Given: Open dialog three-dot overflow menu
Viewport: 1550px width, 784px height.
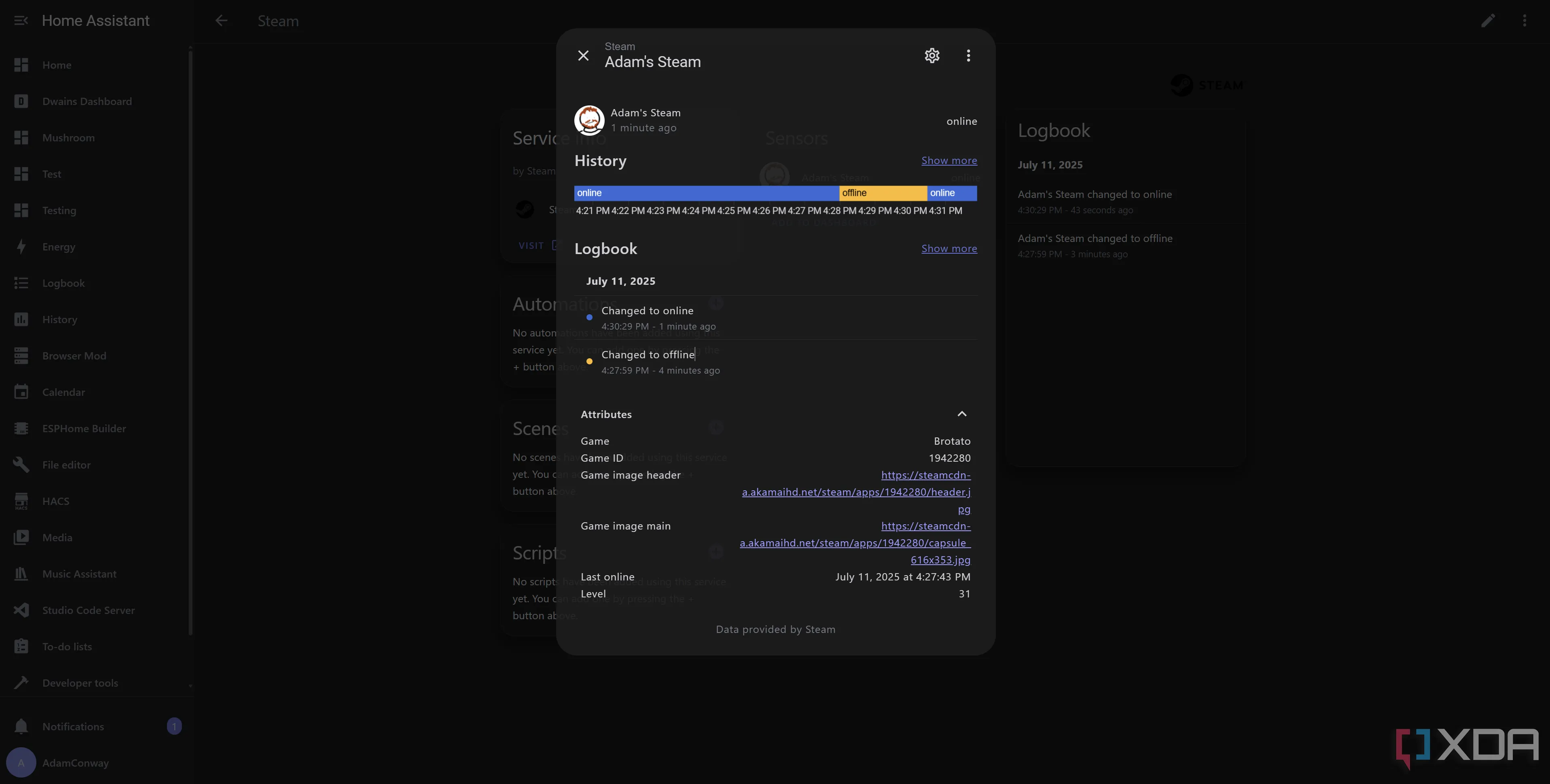Looking at the screenshot, I should (x=968, y=55).
